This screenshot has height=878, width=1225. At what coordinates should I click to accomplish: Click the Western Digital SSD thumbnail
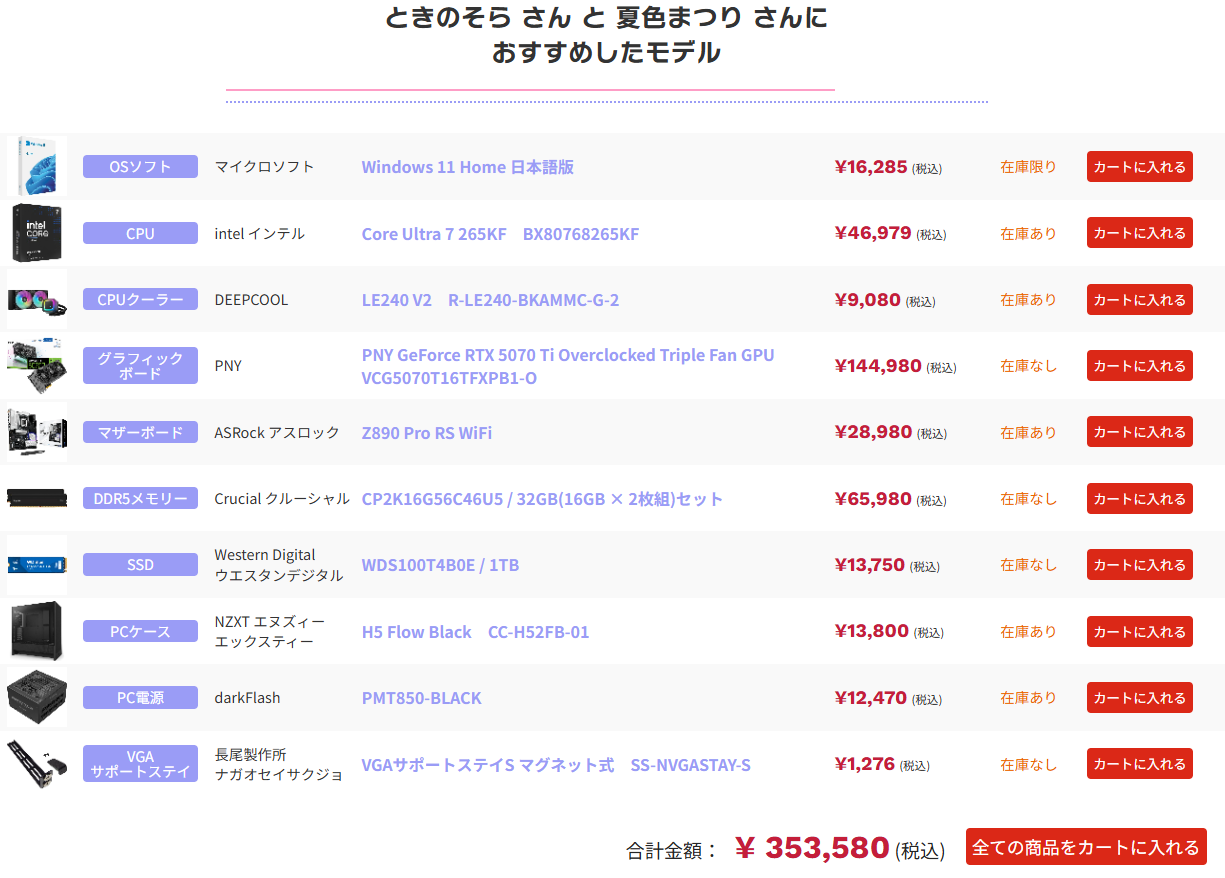pos(37,565)
